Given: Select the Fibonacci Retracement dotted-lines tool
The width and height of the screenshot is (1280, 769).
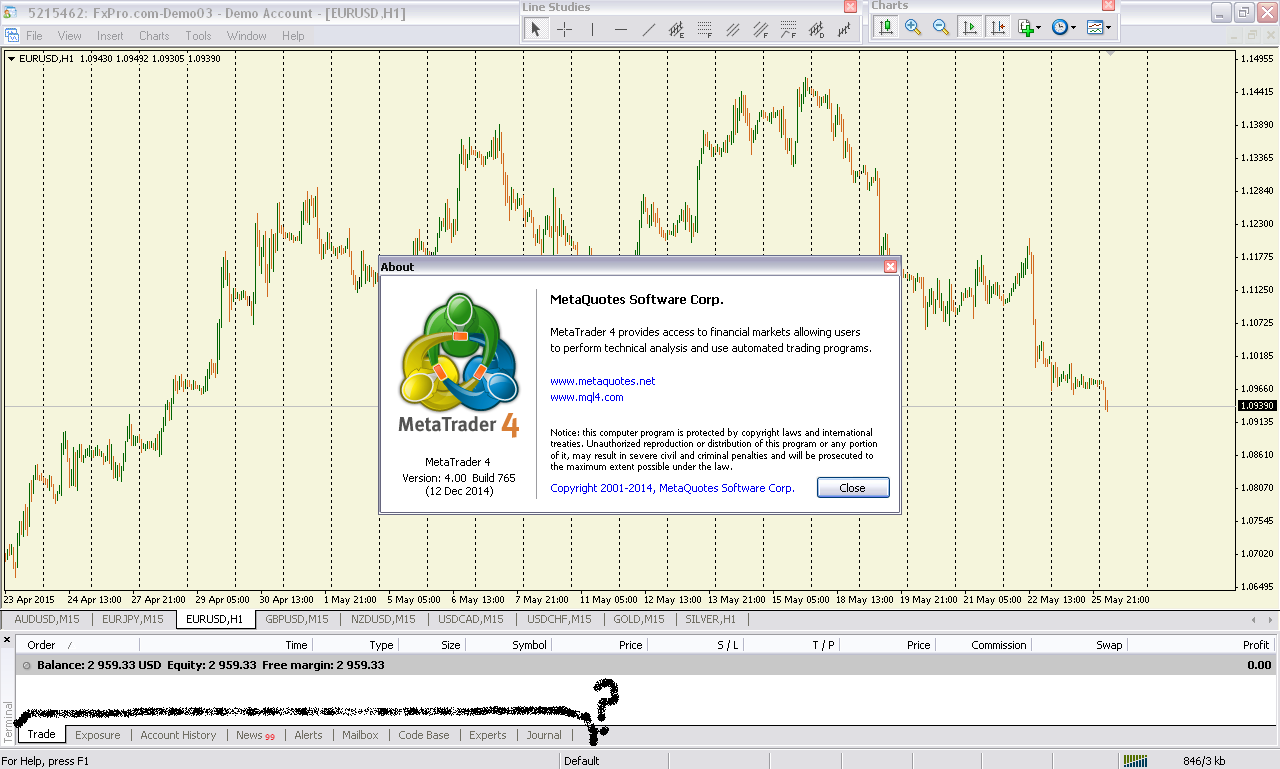Looking at the screenshot, I should [x=705, y=29].
